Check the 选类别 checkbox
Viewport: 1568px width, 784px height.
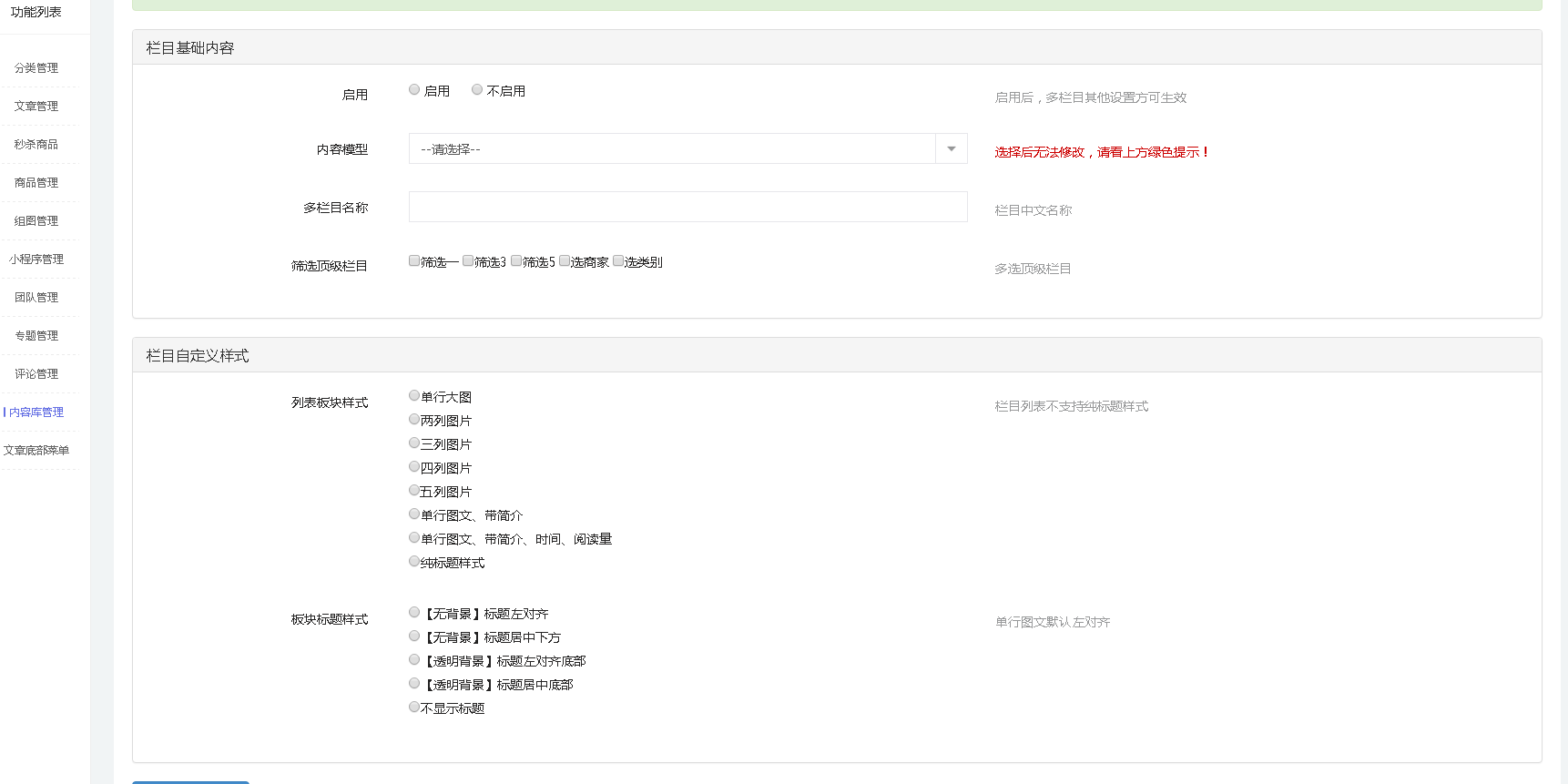click(x=618, y=261)
